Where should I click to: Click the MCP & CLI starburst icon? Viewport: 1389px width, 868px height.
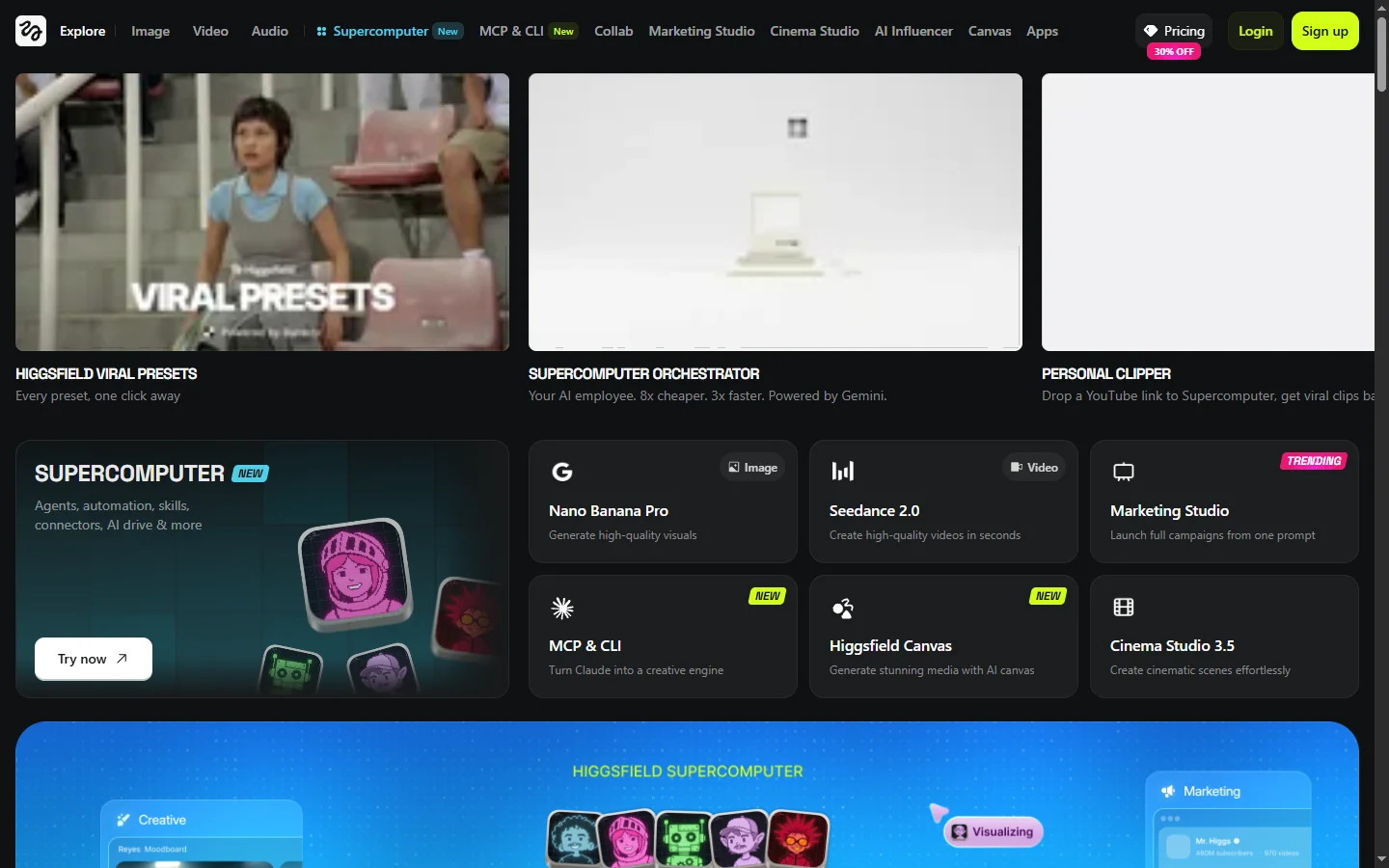click(562, 608)
